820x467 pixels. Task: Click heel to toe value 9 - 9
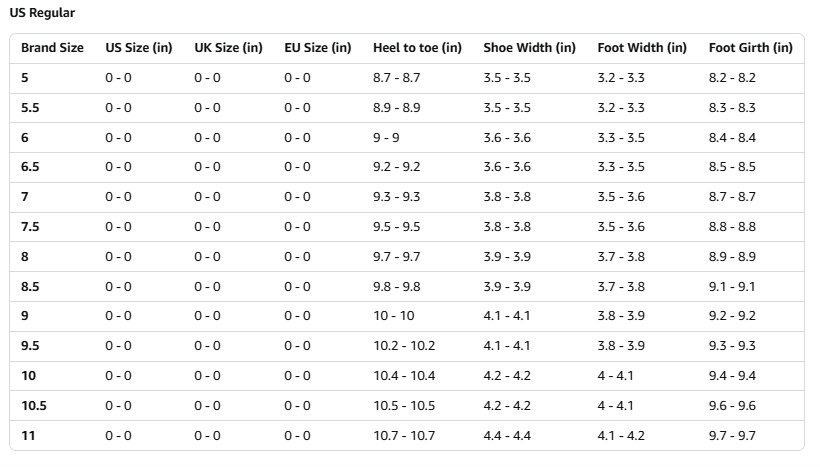(386, 138)
